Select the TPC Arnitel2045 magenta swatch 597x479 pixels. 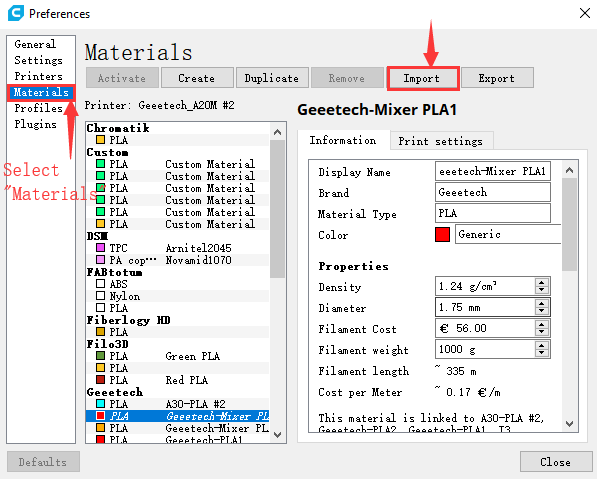click(x=101, y=247)
